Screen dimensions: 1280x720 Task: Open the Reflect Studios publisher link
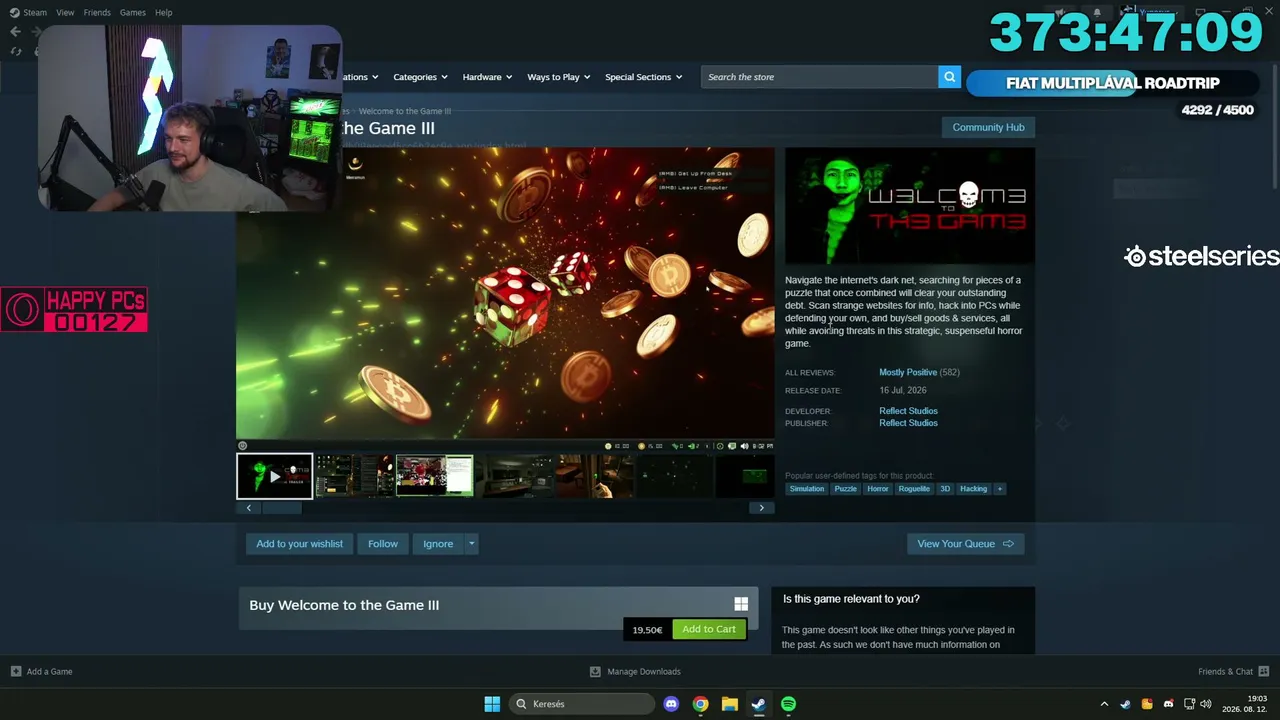click(x=908, y=423)
